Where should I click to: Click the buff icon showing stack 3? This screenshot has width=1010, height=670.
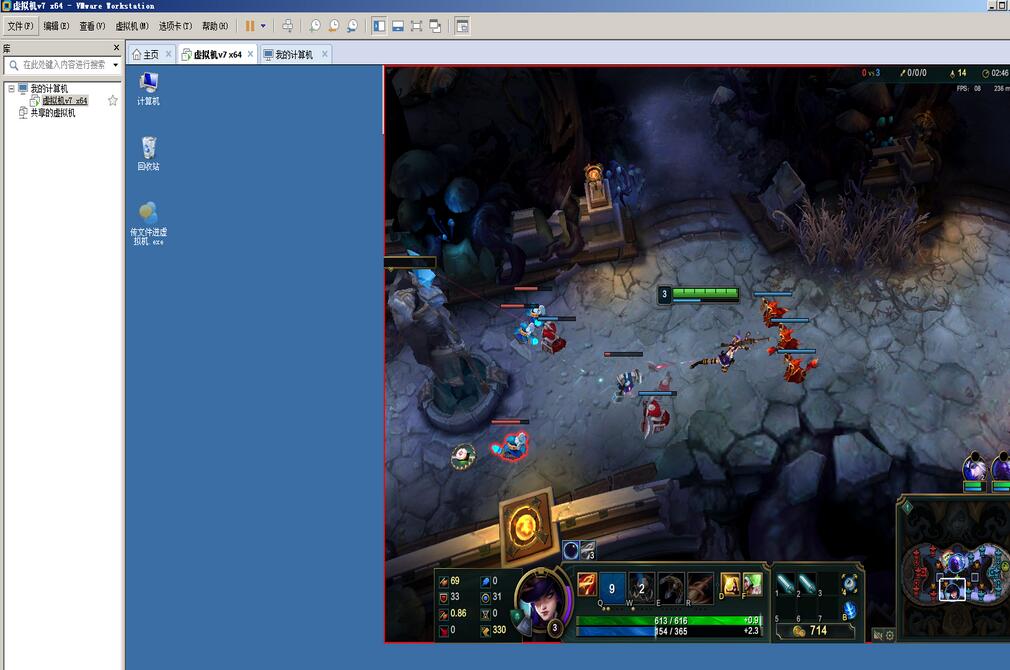coord(587,550)
